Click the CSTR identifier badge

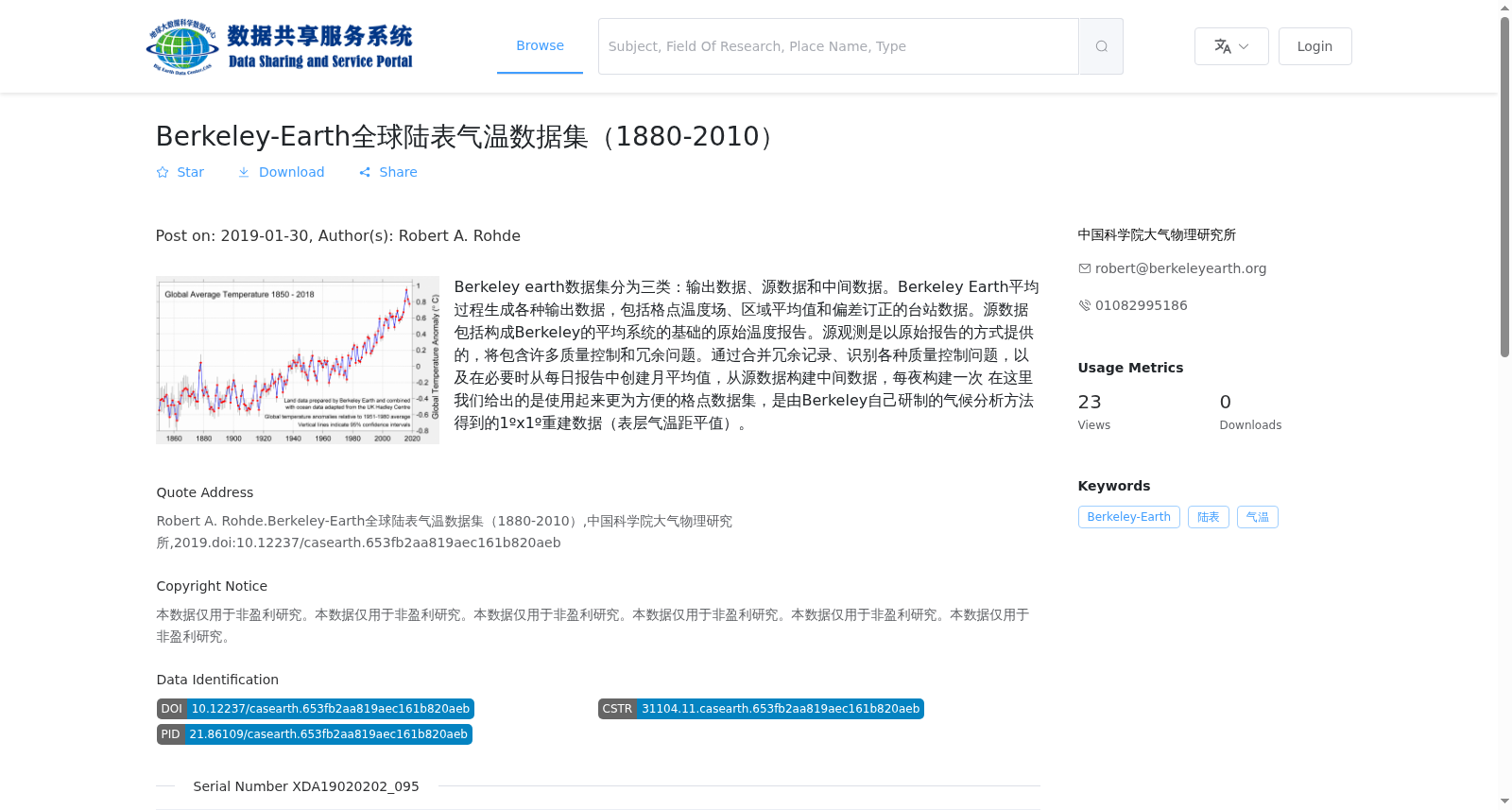coord(761,709)
